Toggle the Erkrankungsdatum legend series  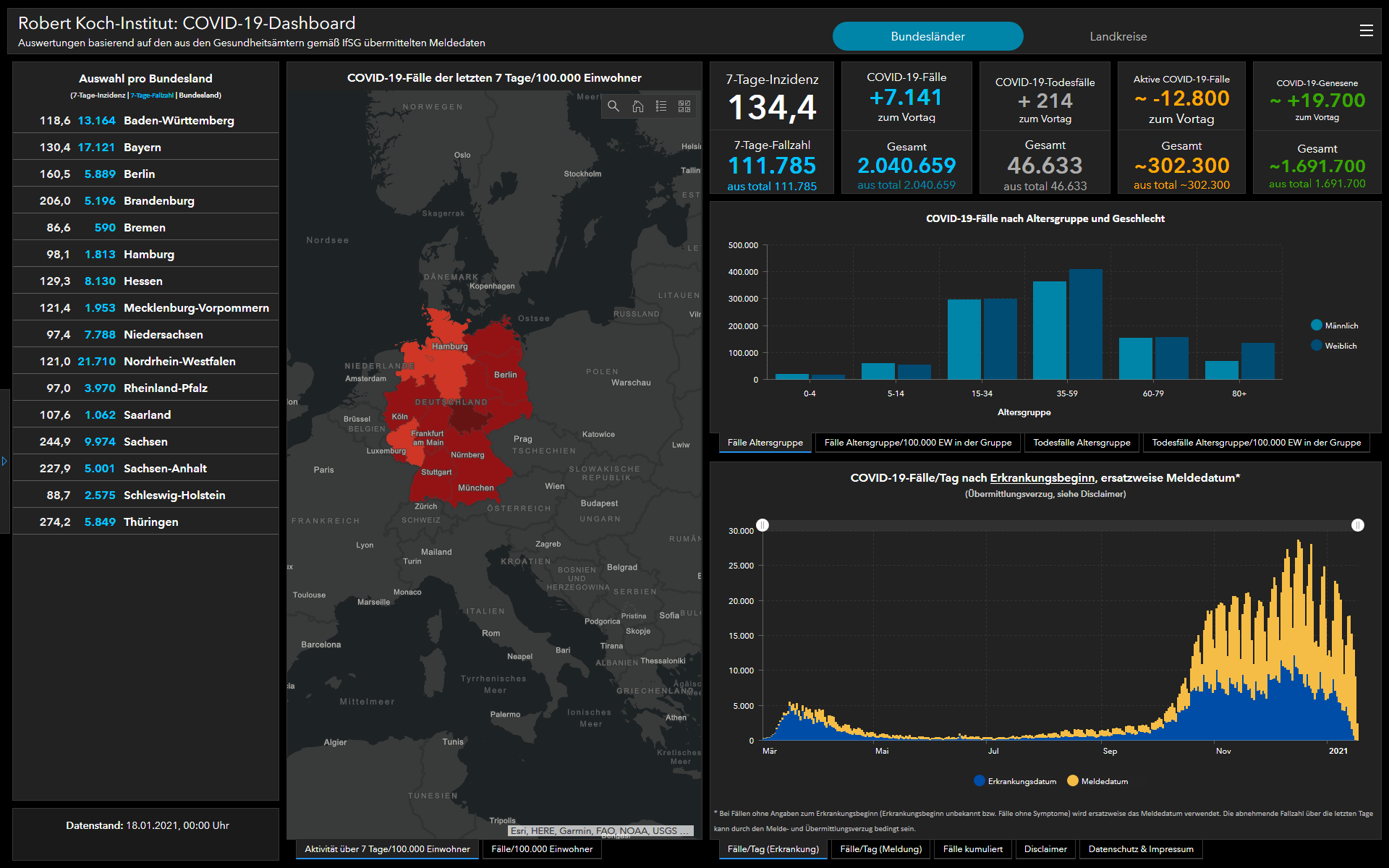click(1015, 781)
